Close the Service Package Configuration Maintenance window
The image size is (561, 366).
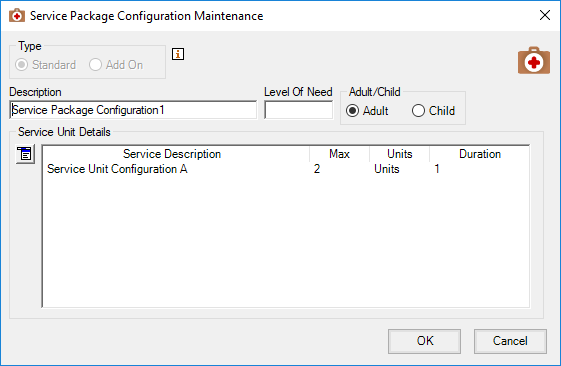click(545, 15)
